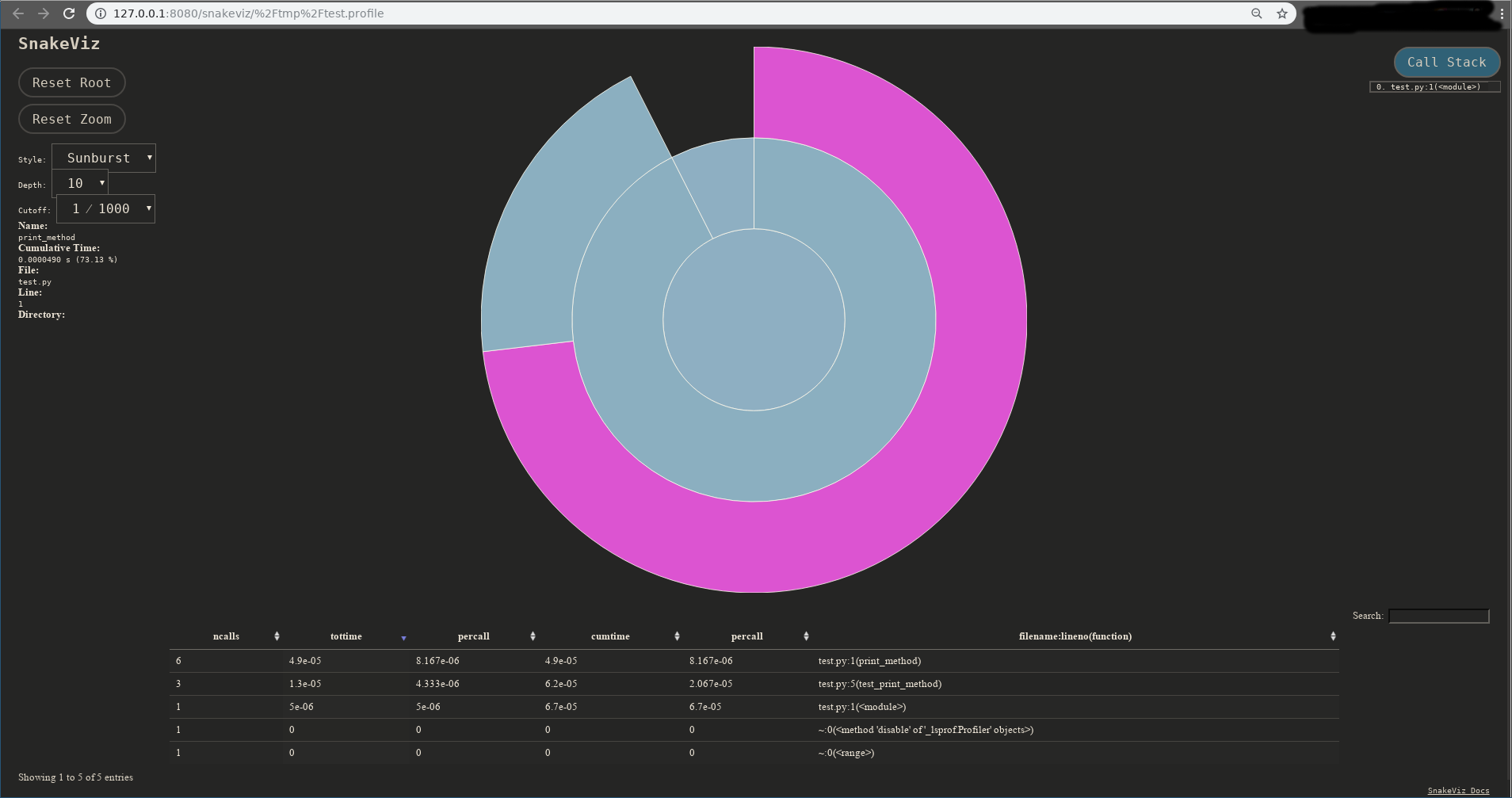Open the Cutoff dropdown showing 1/1000
The image size is (1512, 798).
(105, 208)
